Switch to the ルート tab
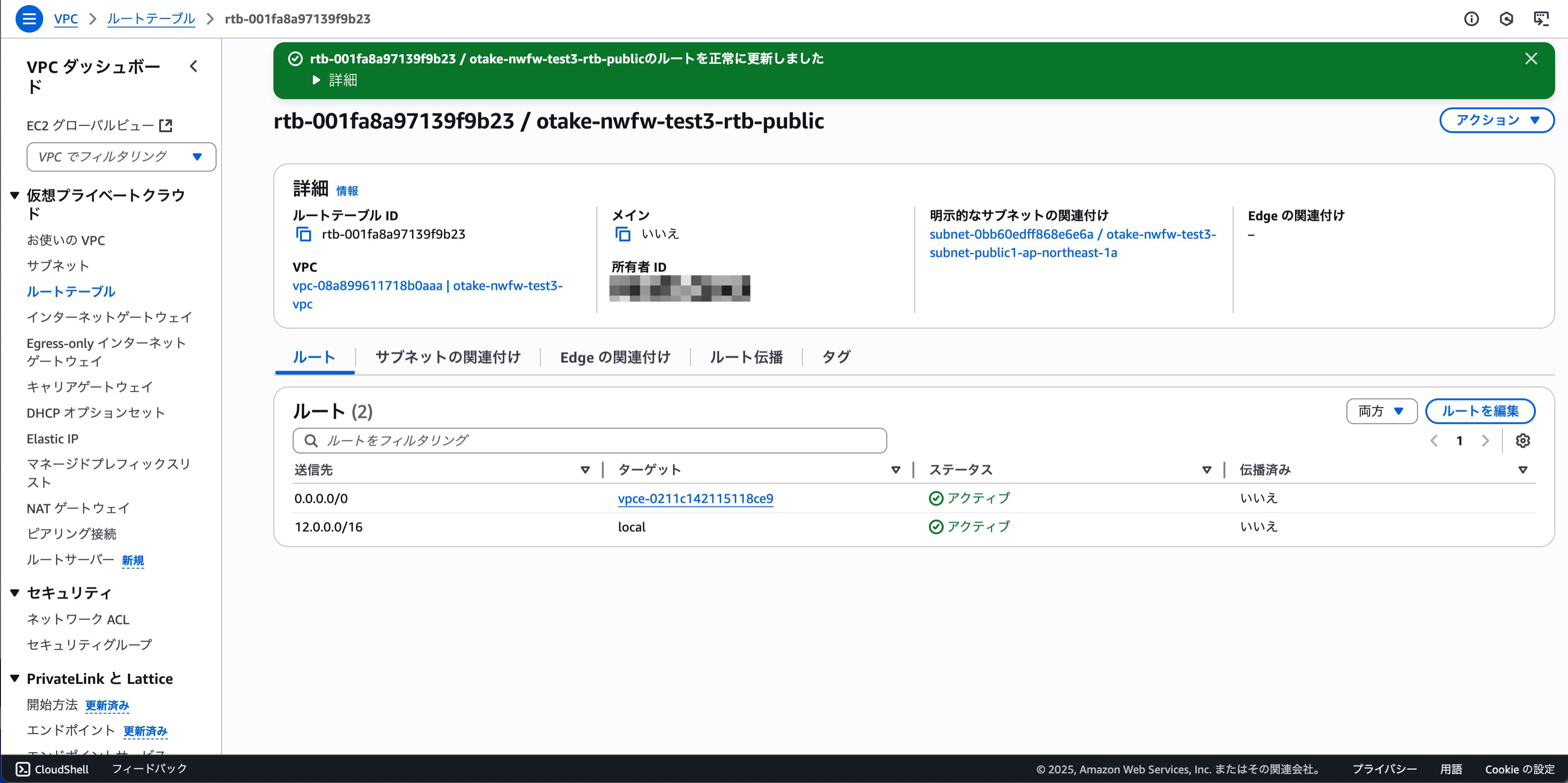1568x783 pixels. (x=314, y=357)
